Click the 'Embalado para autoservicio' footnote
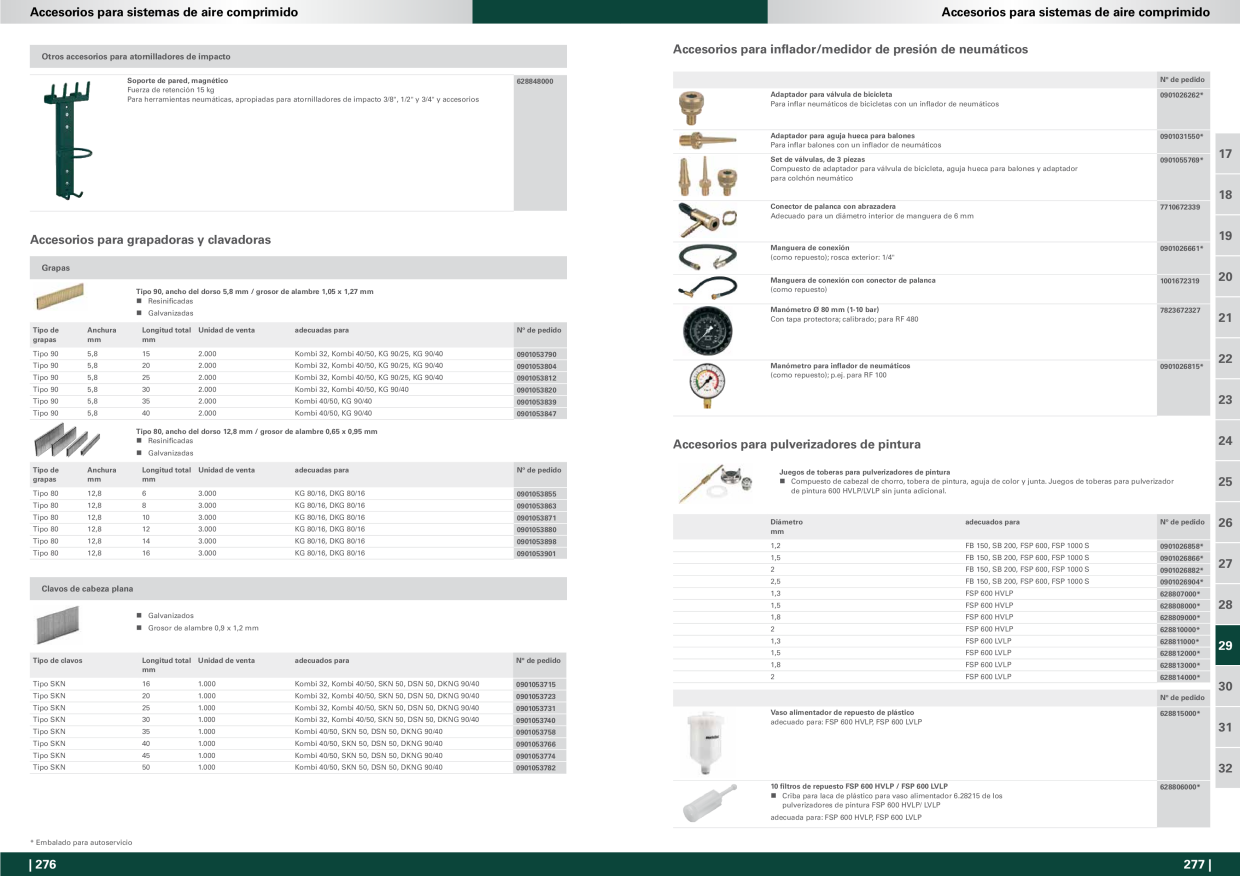Viewport: 1240px width, 876px height. 82,843
